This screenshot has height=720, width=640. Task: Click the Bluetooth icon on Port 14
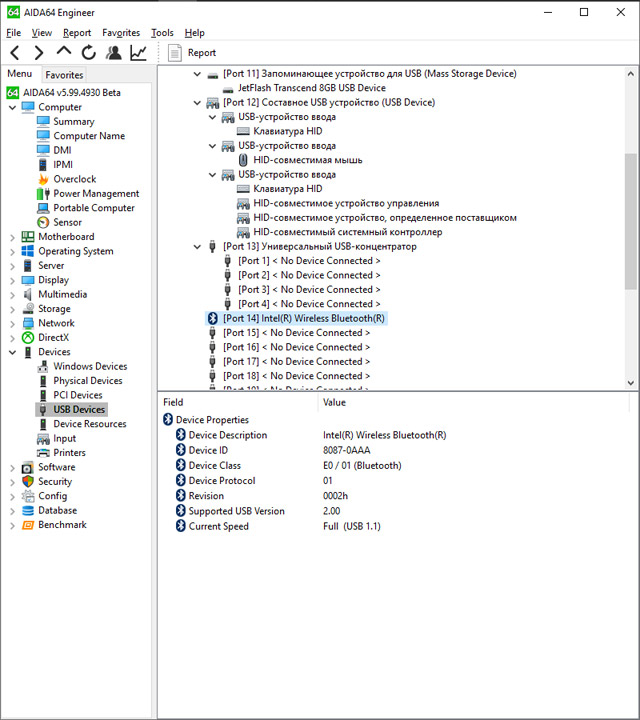coord(212,318)
